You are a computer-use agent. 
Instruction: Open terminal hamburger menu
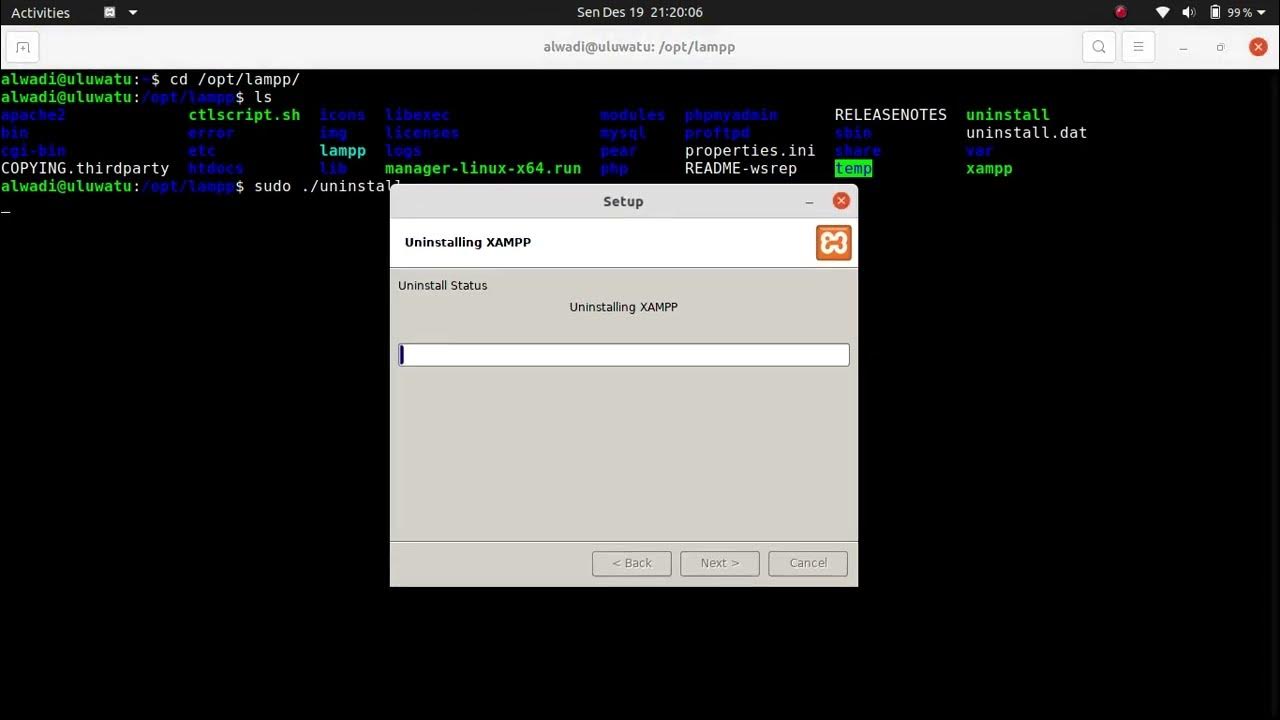pyautogui.click(x=1138, y=47)
